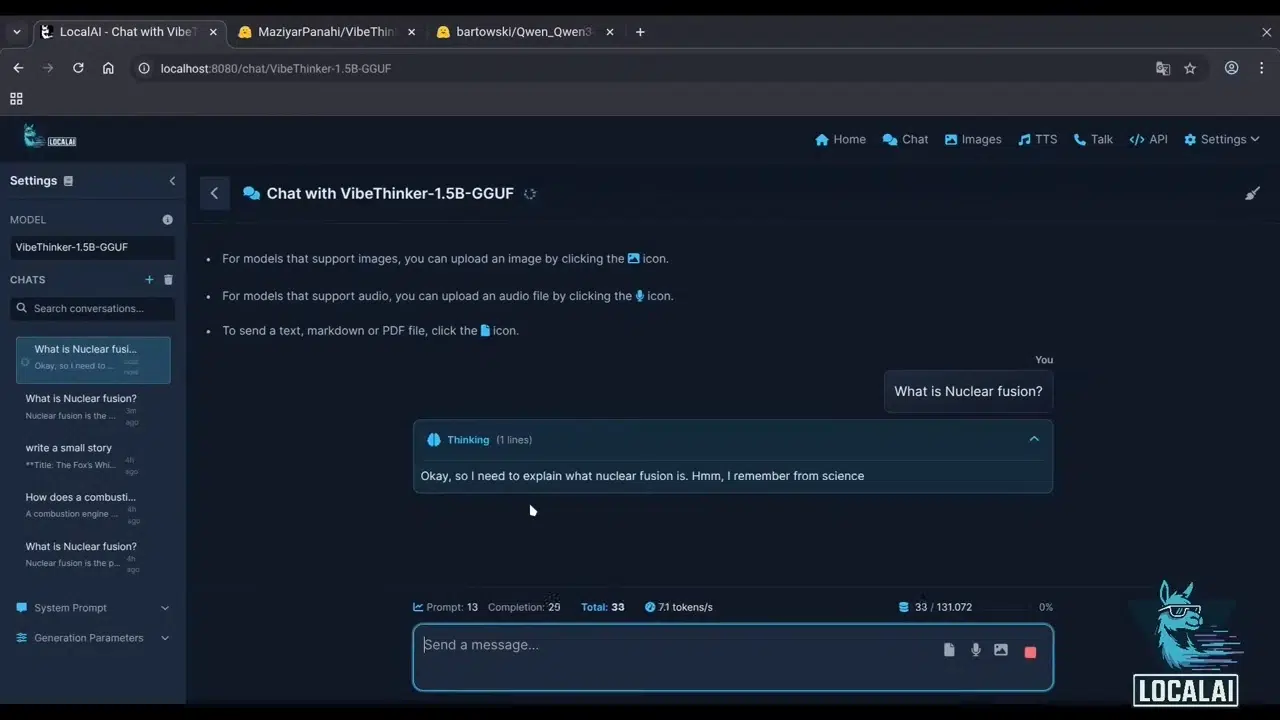
Task: Open the Talk page in the navbar
Action: pos(1093,139)
